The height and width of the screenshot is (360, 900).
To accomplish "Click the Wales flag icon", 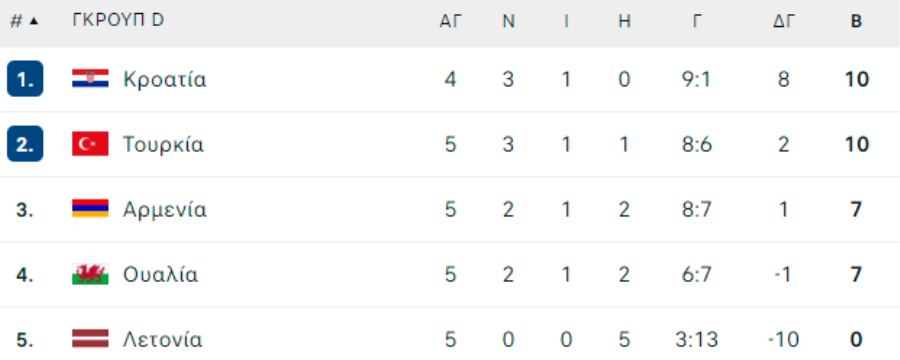I will click(90, 274).
